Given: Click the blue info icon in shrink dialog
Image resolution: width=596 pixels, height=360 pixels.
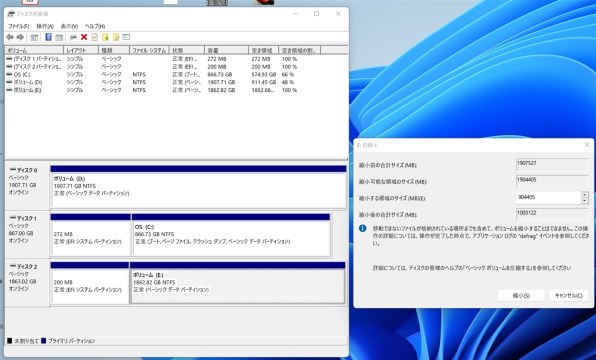Looking at the screenshot, I should [x=363, y=228].
